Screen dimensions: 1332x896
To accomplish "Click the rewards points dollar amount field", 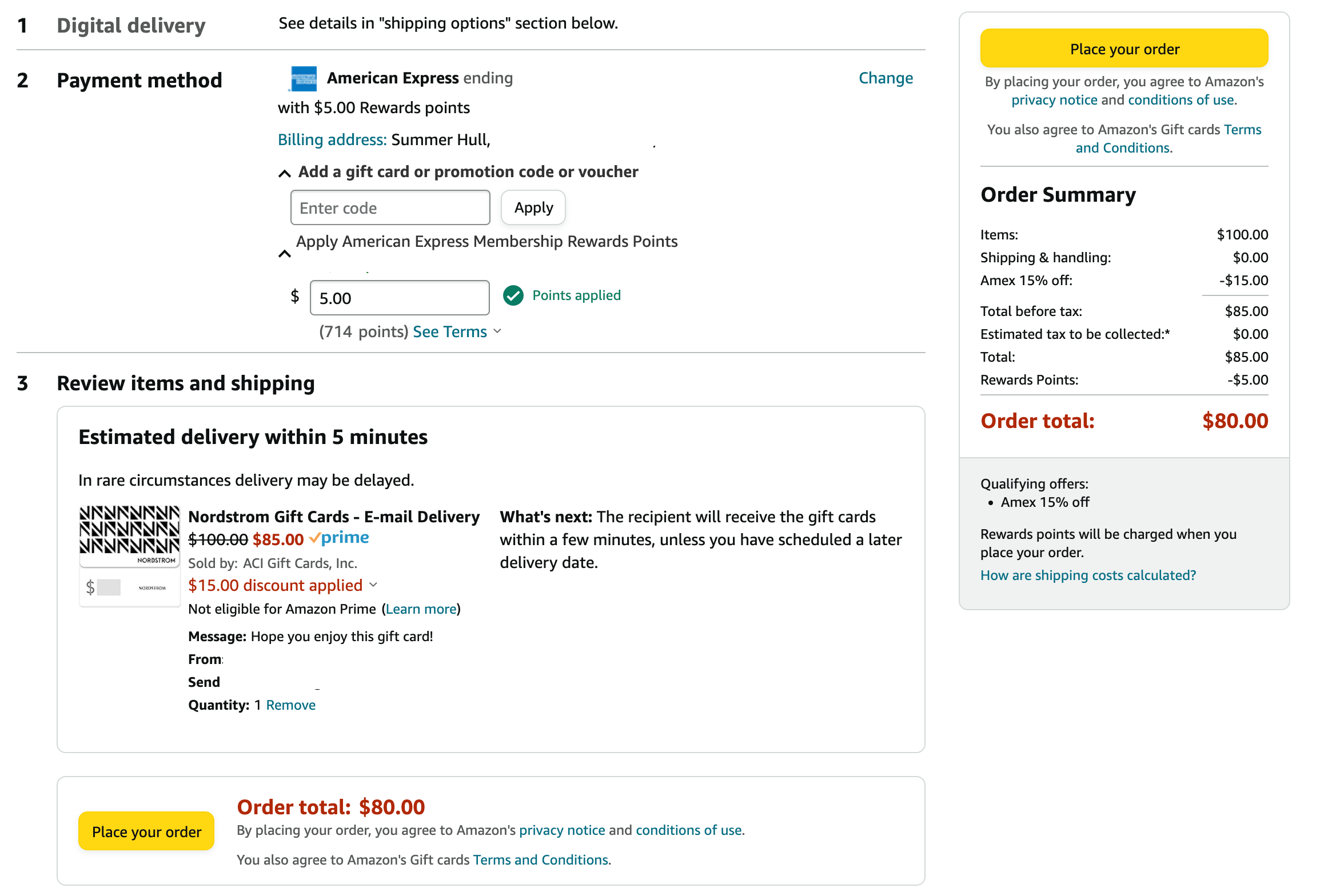I will [x=399, y=298].
